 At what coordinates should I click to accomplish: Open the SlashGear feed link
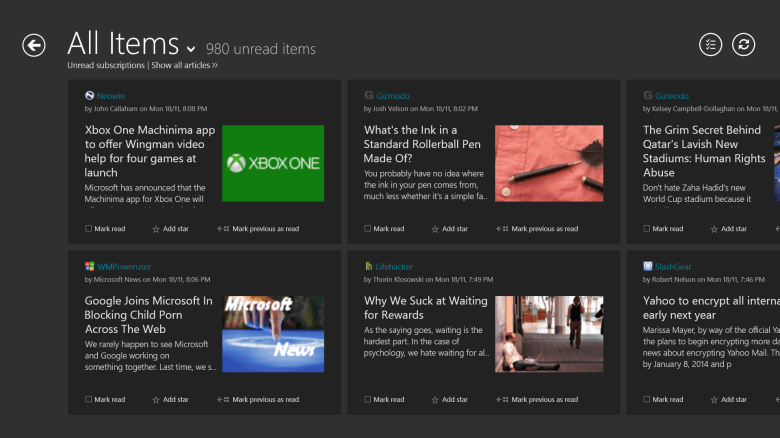[x=674, y=267]
